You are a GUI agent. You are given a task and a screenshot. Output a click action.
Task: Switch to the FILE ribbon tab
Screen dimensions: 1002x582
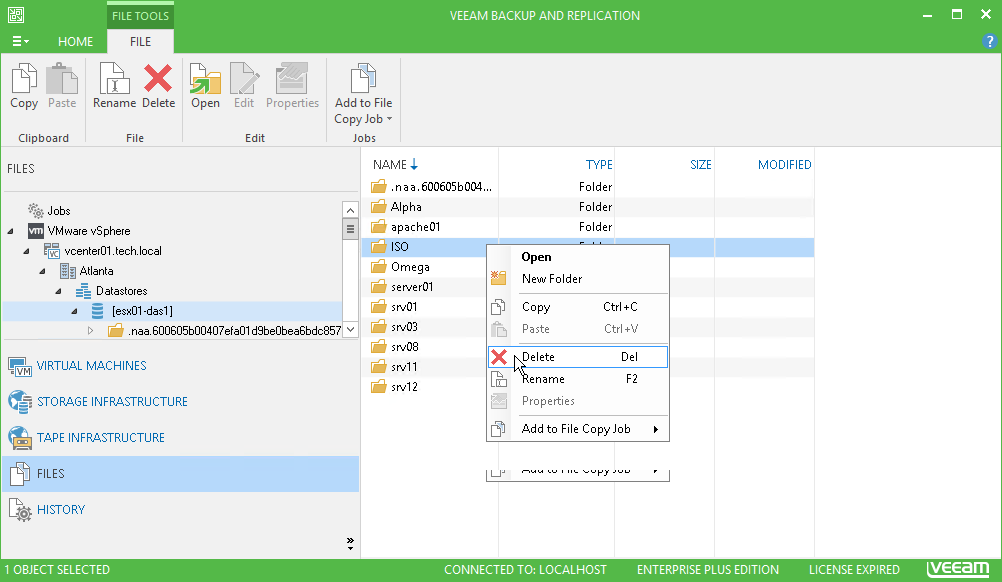coord(140,42)
